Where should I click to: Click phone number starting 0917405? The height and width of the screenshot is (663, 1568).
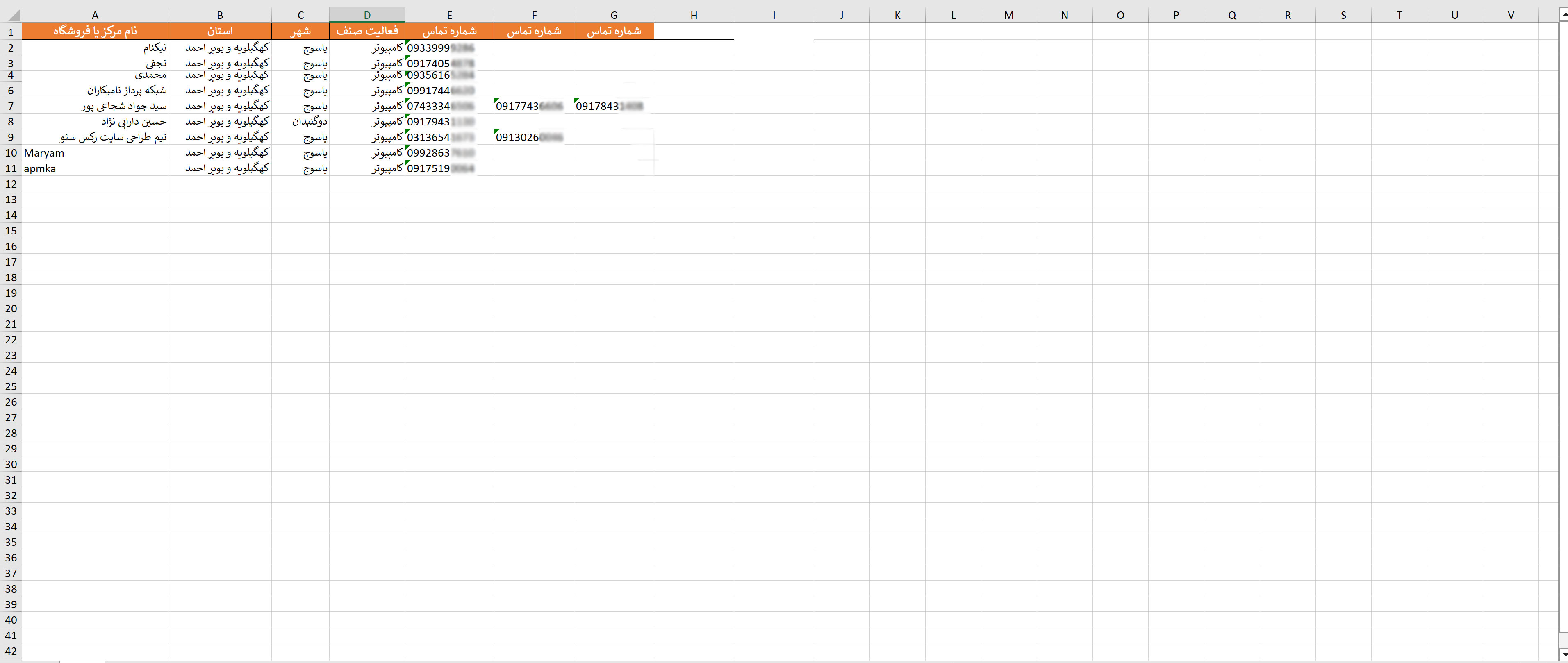[449, 63]
